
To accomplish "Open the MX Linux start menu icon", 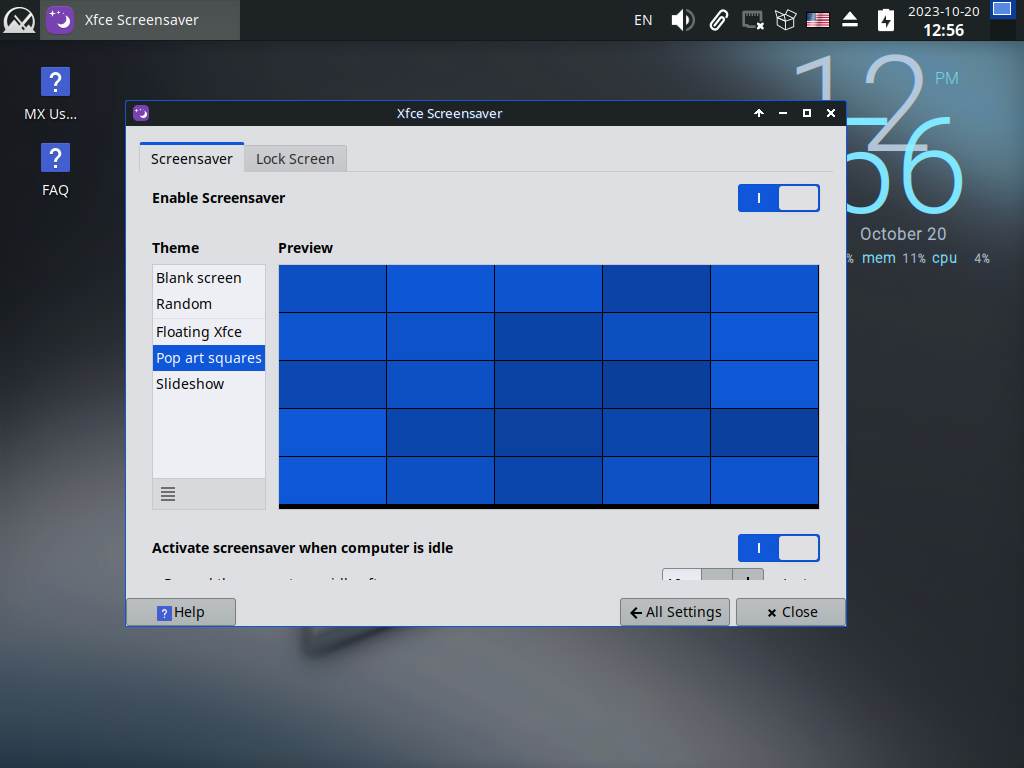I will (19, 20).
